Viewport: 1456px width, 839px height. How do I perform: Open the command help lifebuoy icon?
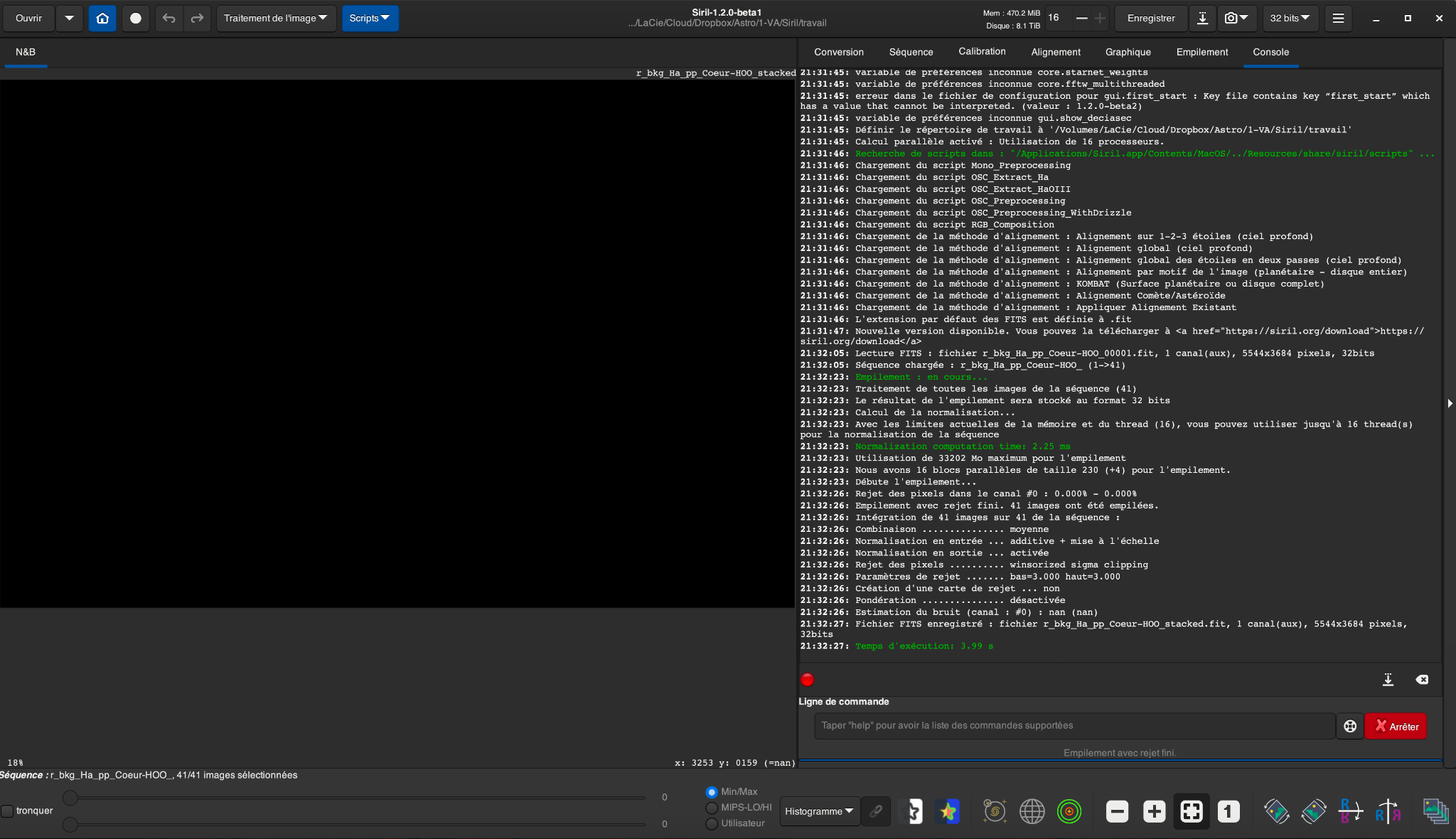(x=1350, y=726)
